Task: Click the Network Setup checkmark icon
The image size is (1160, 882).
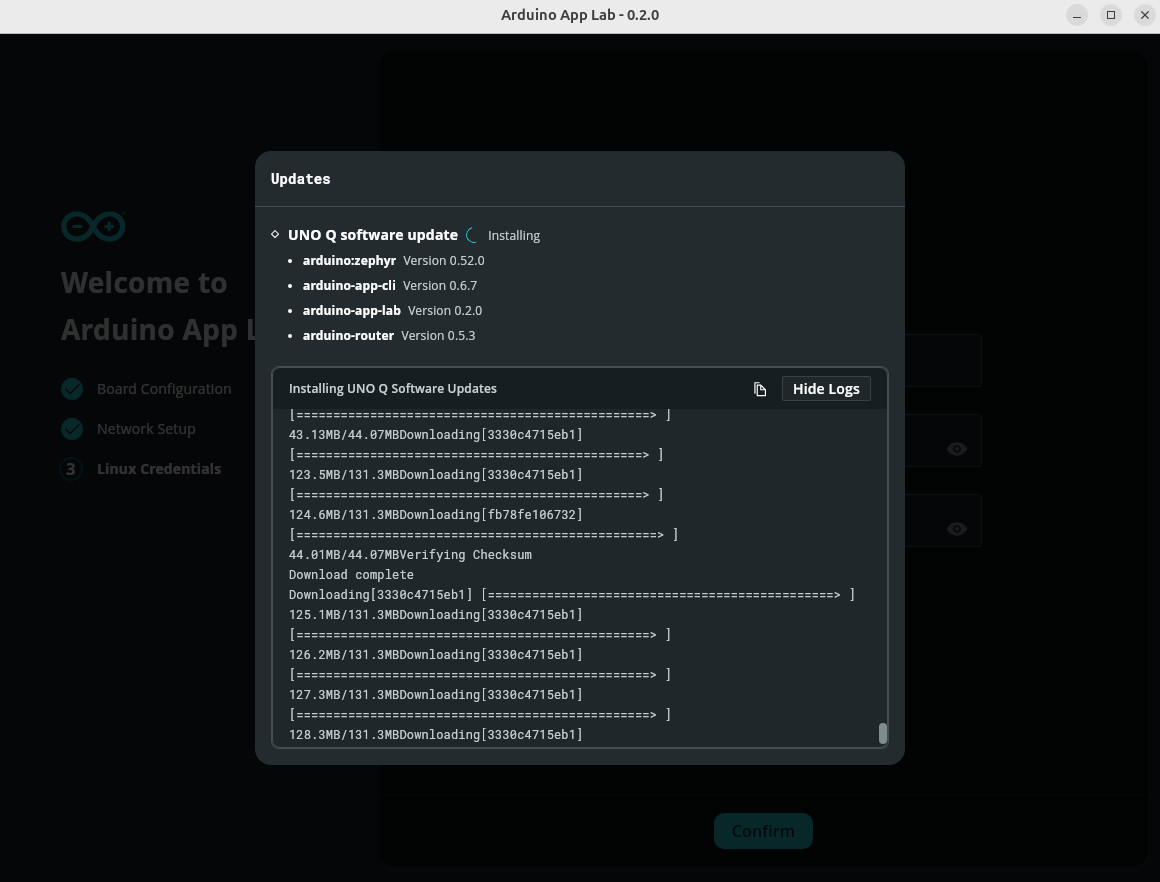Action: (x=72, y=429)
